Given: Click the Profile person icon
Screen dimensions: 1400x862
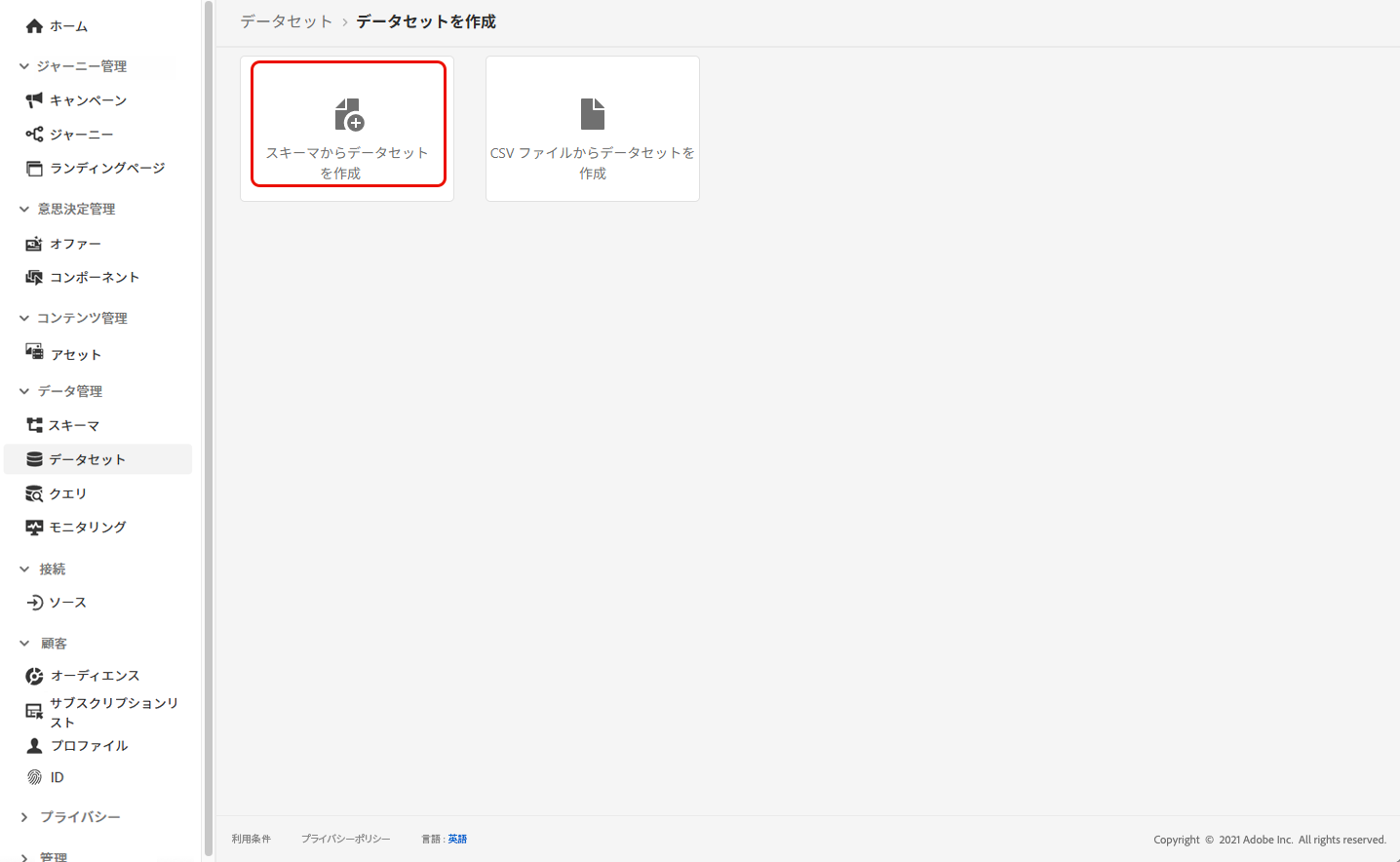Looking at the screenshot, I should click(x=34, y=745).
